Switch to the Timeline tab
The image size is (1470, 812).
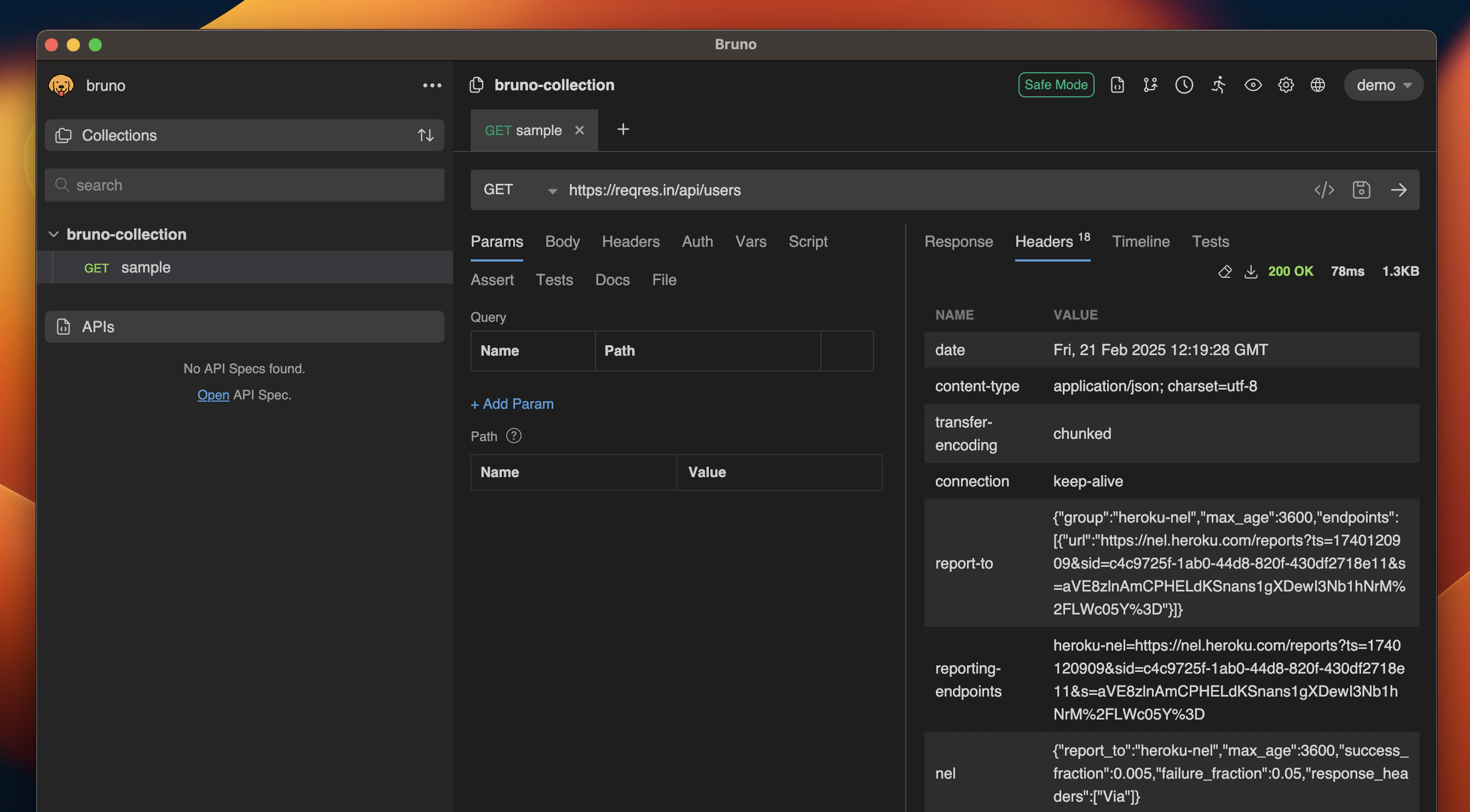1140,241
